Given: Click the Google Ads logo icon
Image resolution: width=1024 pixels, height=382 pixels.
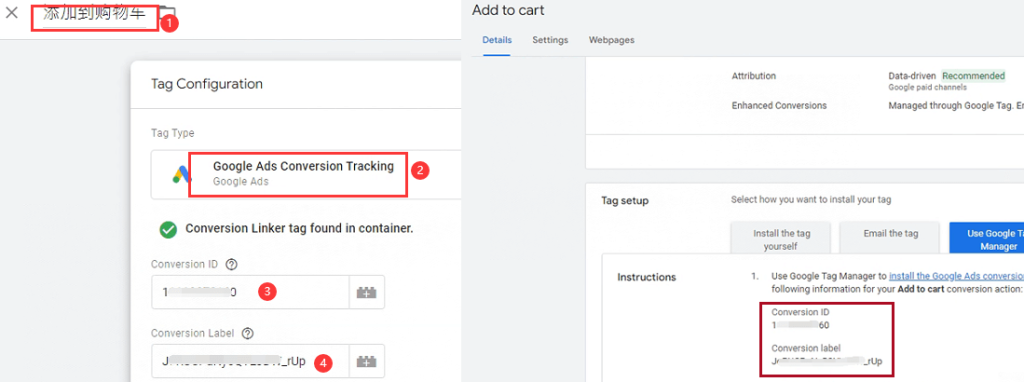Looking at the screenshot, I should coord(181,174).
